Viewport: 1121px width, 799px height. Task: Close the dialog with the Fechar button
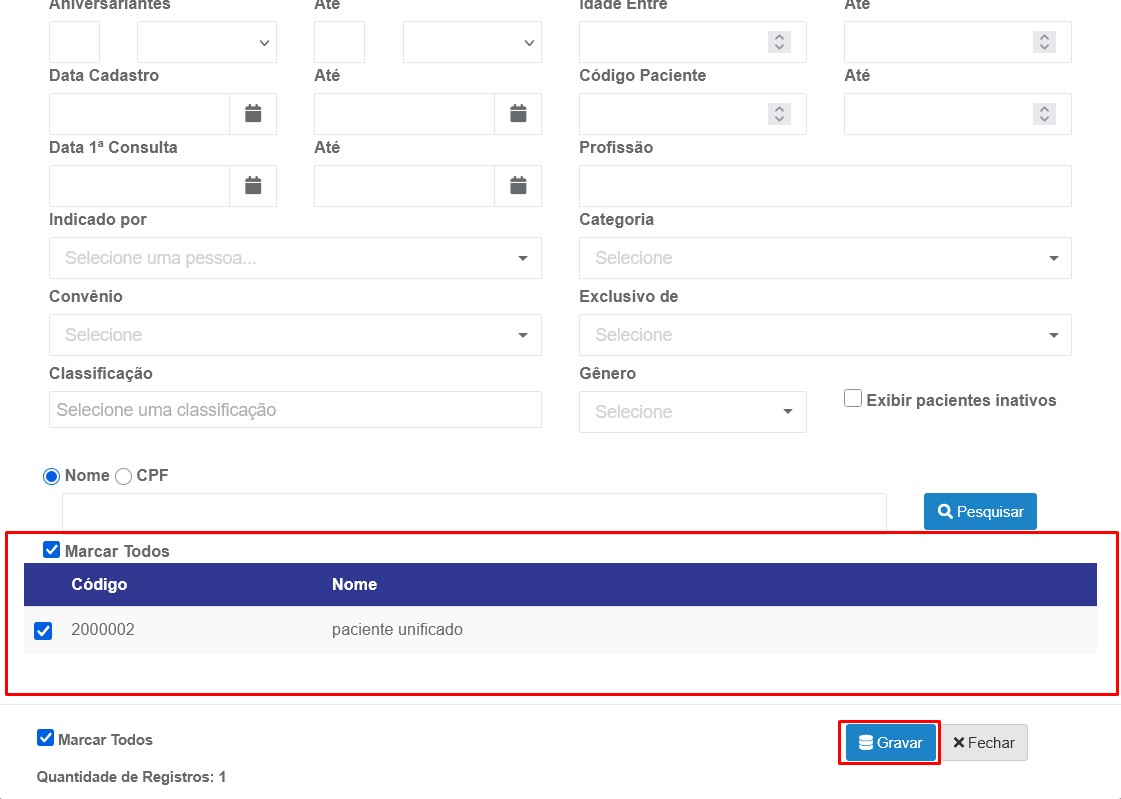[x=984, y=743]
